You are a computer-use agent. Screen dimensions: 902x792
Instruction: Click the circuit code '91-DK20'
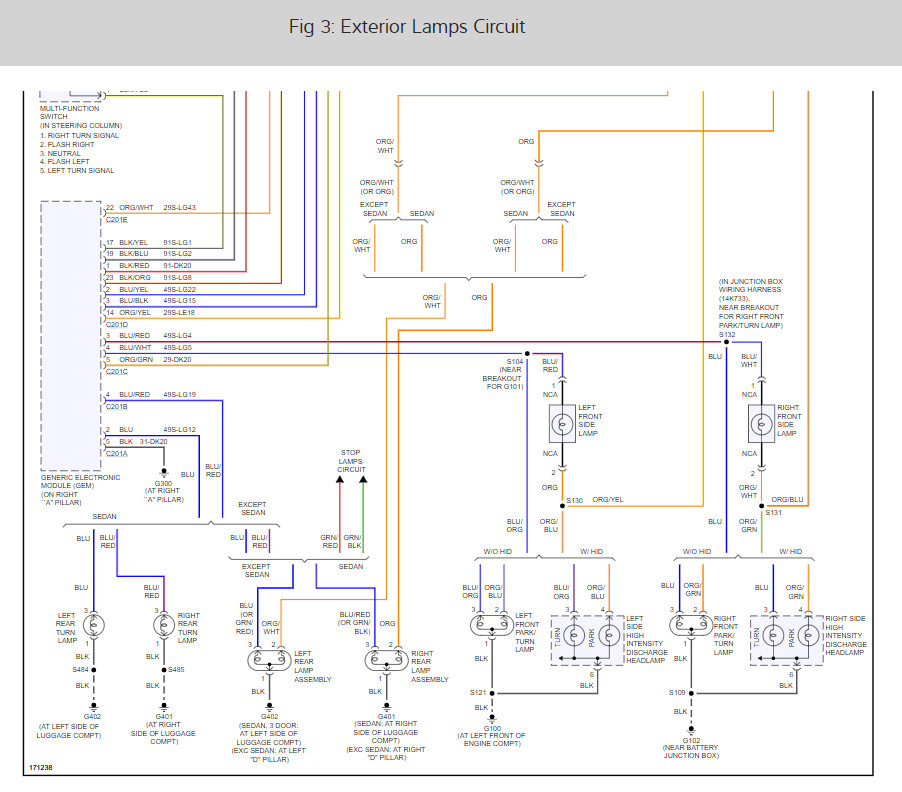(x=177, y=265)
